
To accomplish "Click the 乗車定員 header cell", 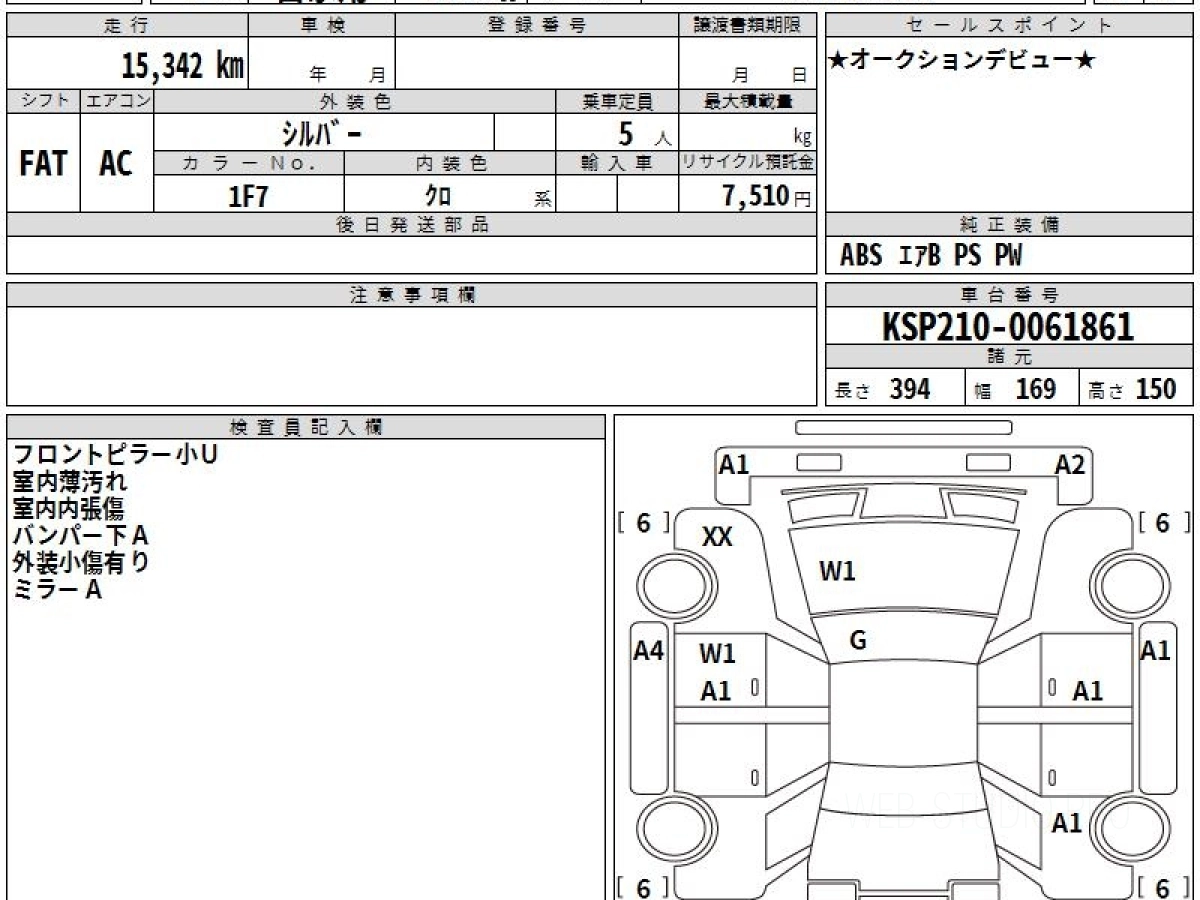I will pyautogui.click(x=617, y=101).
